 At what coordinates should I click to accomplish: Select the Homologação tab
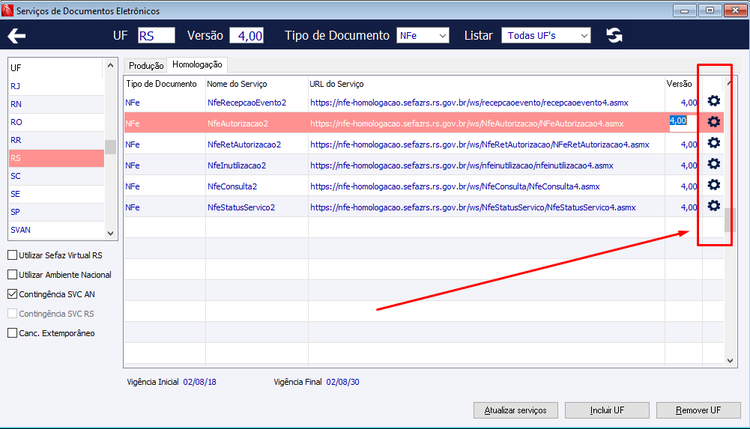pos(197,65)
